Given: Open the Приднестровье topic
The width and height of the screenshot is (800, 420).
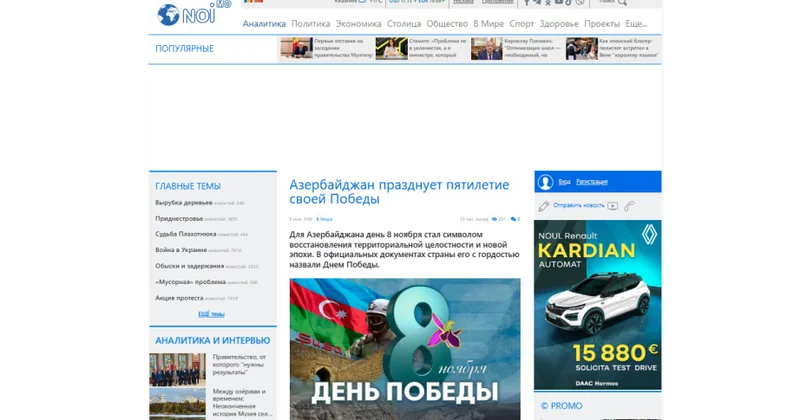Looking at the screenshot, I should click(x=179, y=218).
